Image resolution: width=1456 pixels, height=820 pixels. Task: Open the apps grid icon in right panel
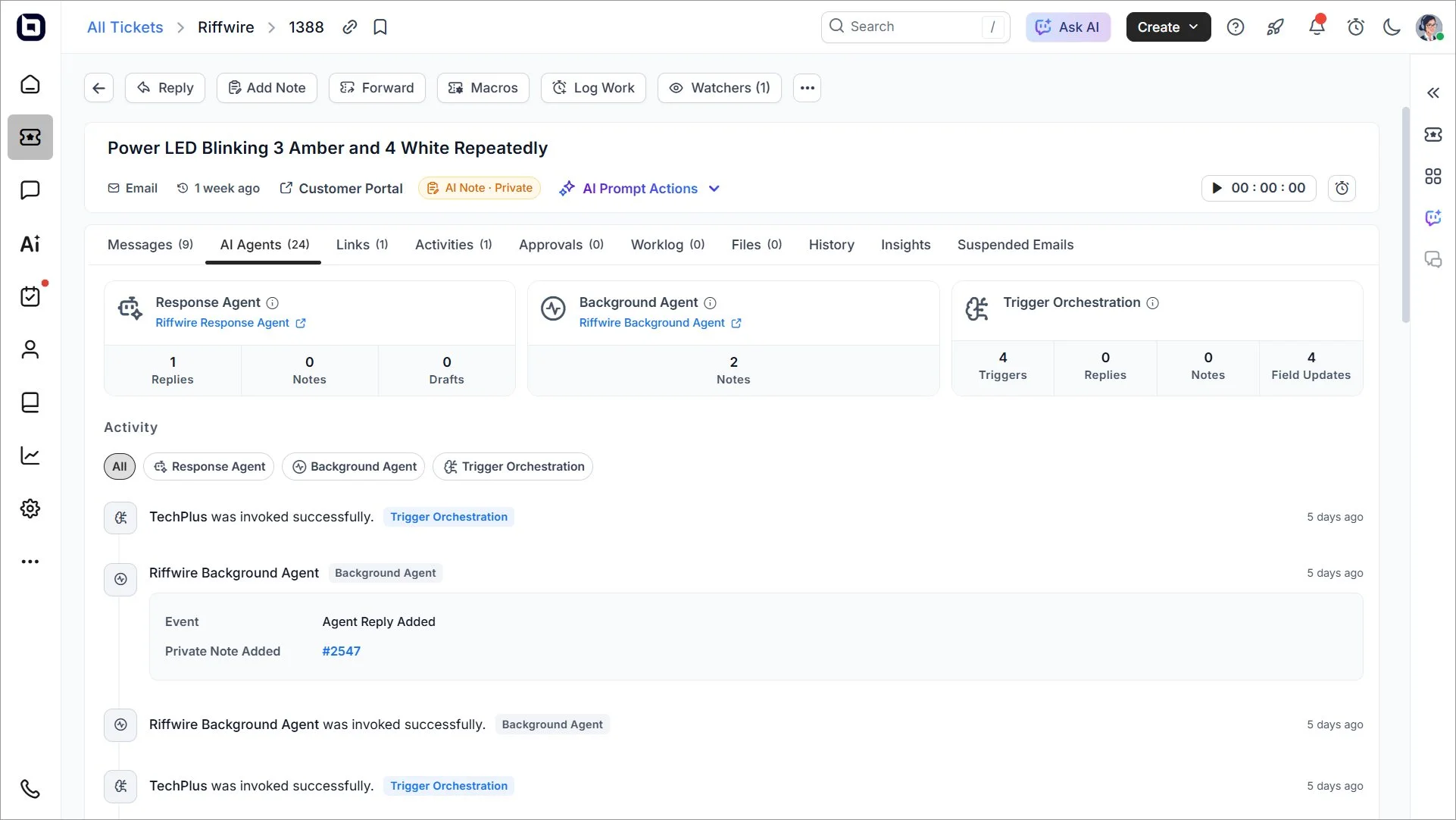click(1433, 177)
